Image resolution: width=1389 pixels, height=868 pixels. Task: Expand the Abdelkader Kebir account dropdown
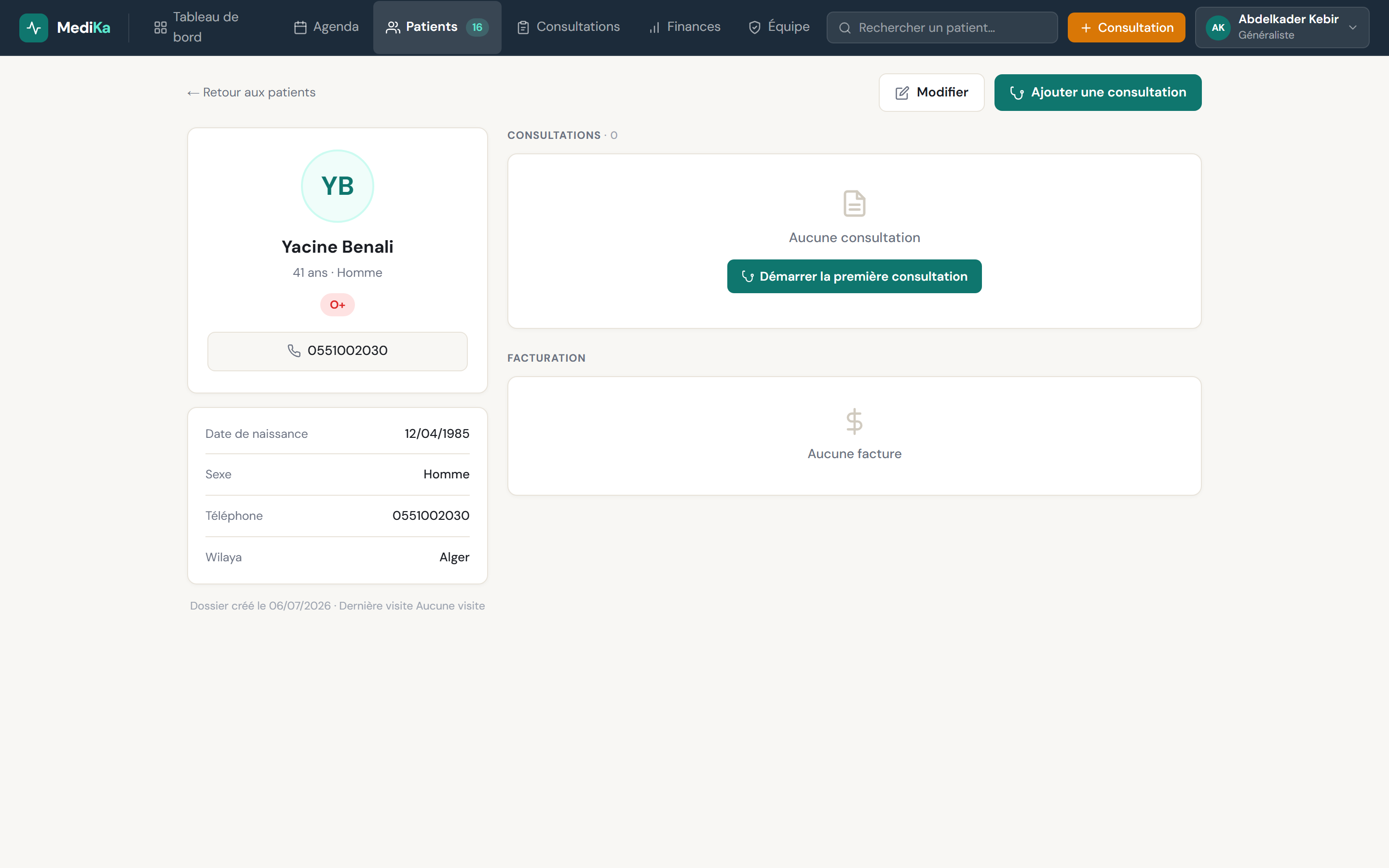point(1282,27)
